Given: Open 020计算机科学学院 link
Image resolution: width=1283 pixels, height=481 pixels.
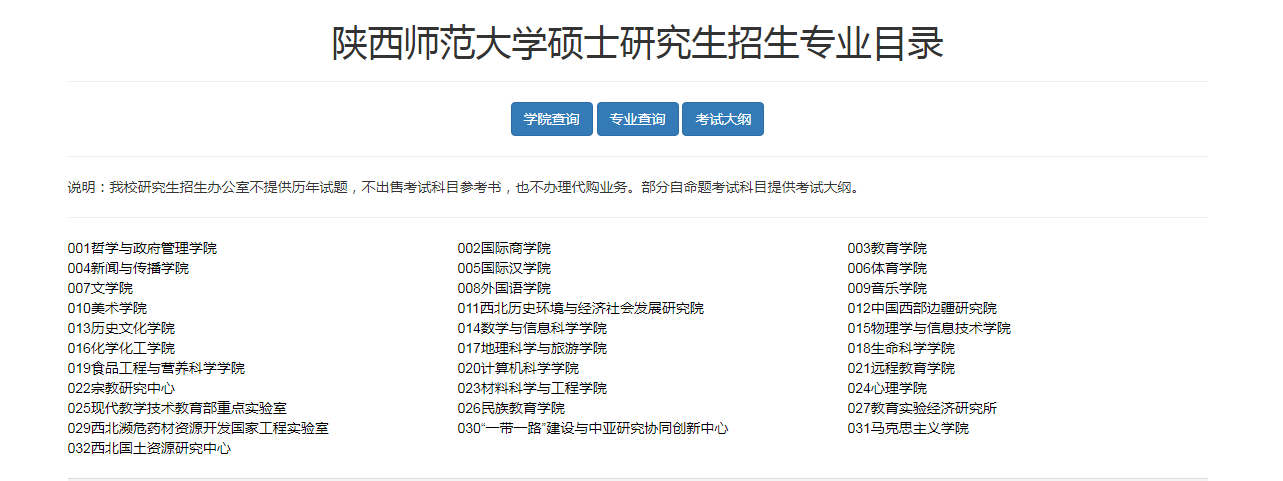Looking at the screenshot, I should pyautogui.click(x=518, y=368).
